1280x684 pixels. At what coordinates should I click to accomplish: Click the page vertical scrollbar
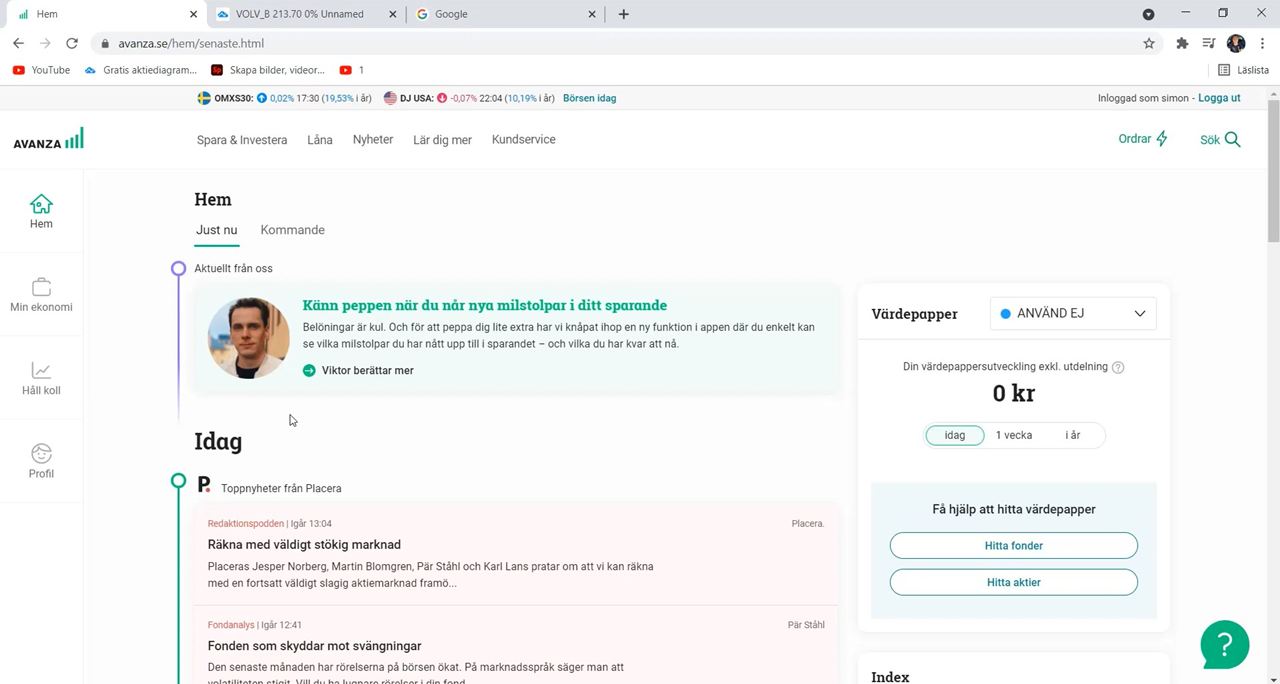(x=1273, y=170)
